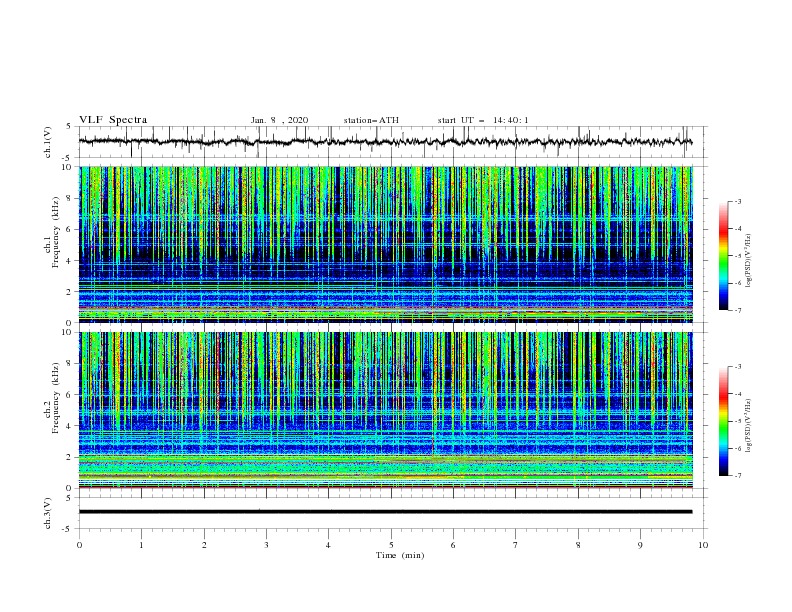Image resolution: width=792 pixels, height=612 pixels.
Task: Click the "VLF Spectra" title text
Action: [x=113, y=120]
